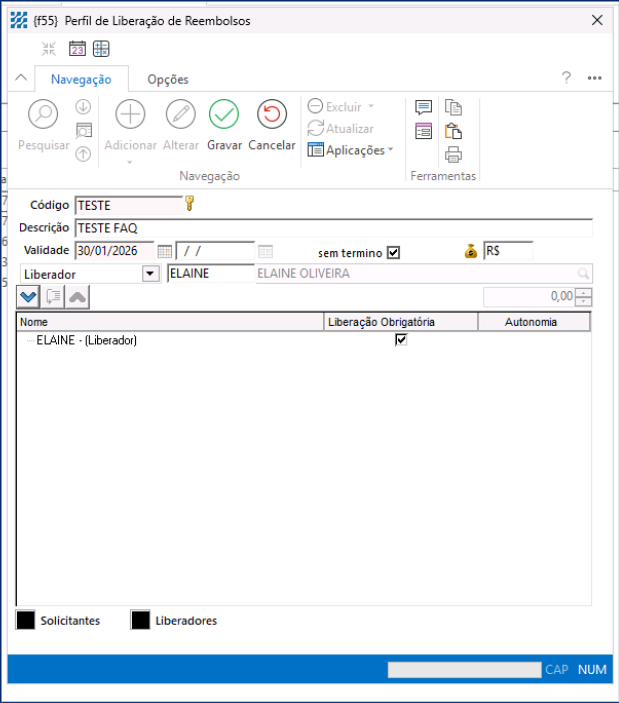Open the calendar icon in top toolbar
This screenshot has height=703, width=619.
point(77,49)
